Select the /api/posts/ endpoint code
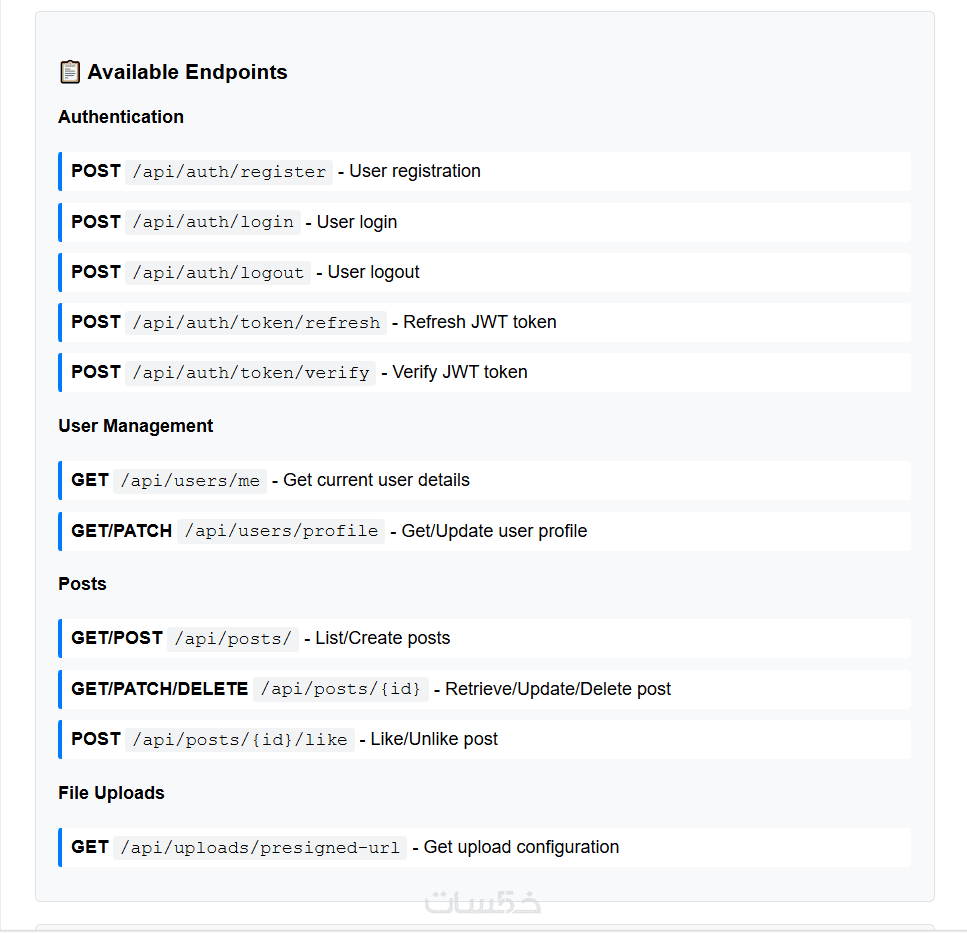 [x=233, y=639]
